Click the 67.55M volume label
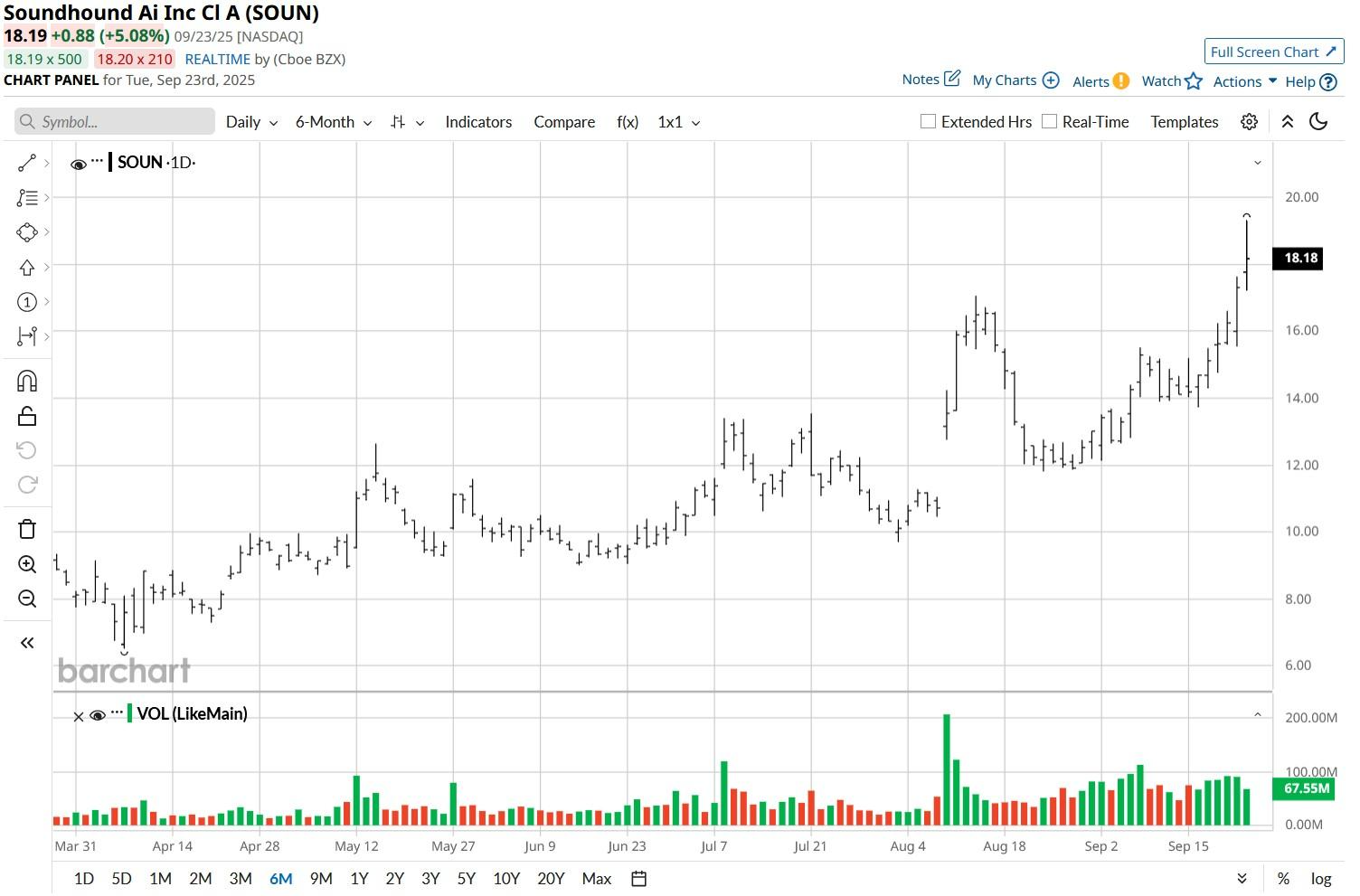1360x896 pixels. (1304, 788)
